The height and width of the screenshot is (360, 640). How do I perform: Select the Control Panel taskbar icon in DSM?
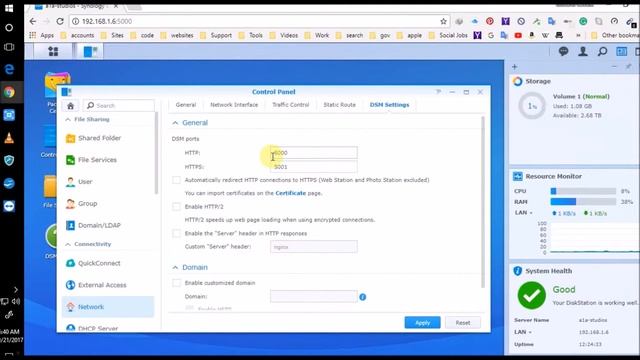(91, 51)
